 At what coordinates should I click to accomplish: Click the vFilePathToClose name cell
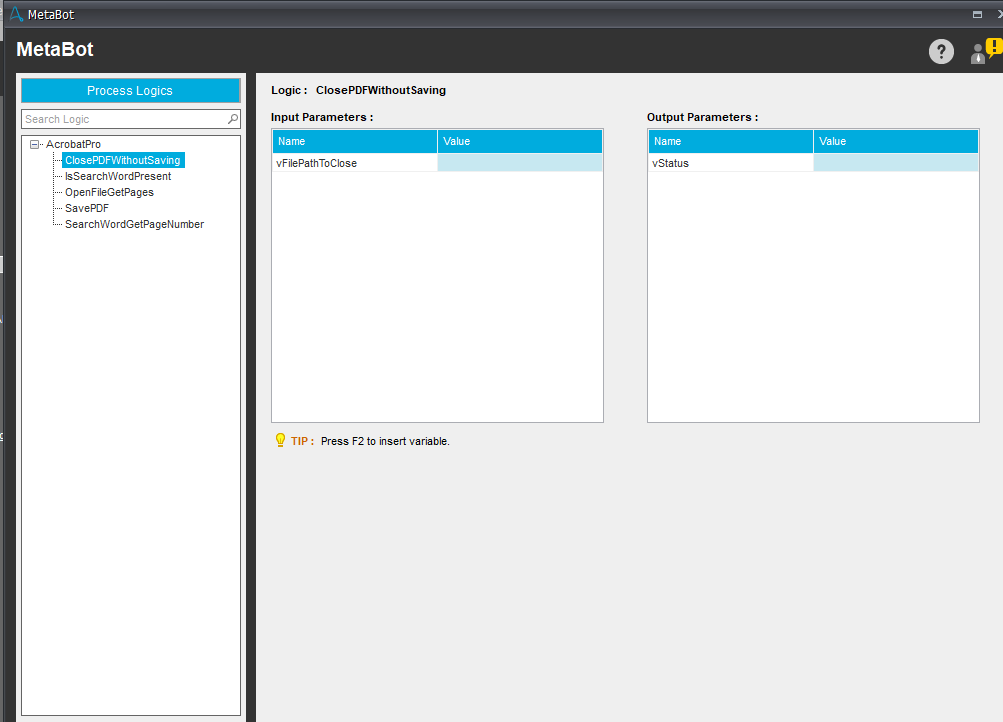(355, 163)
